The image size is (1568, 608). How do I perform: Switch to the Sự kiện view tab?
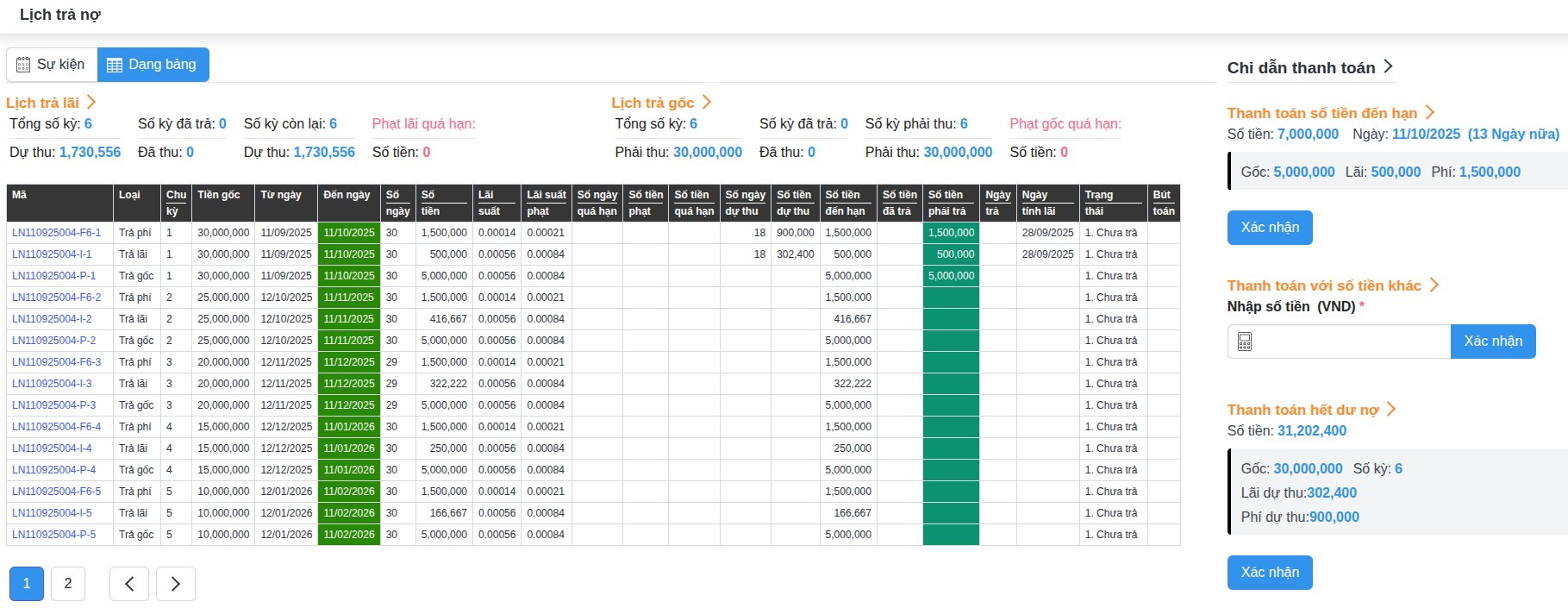52,65
